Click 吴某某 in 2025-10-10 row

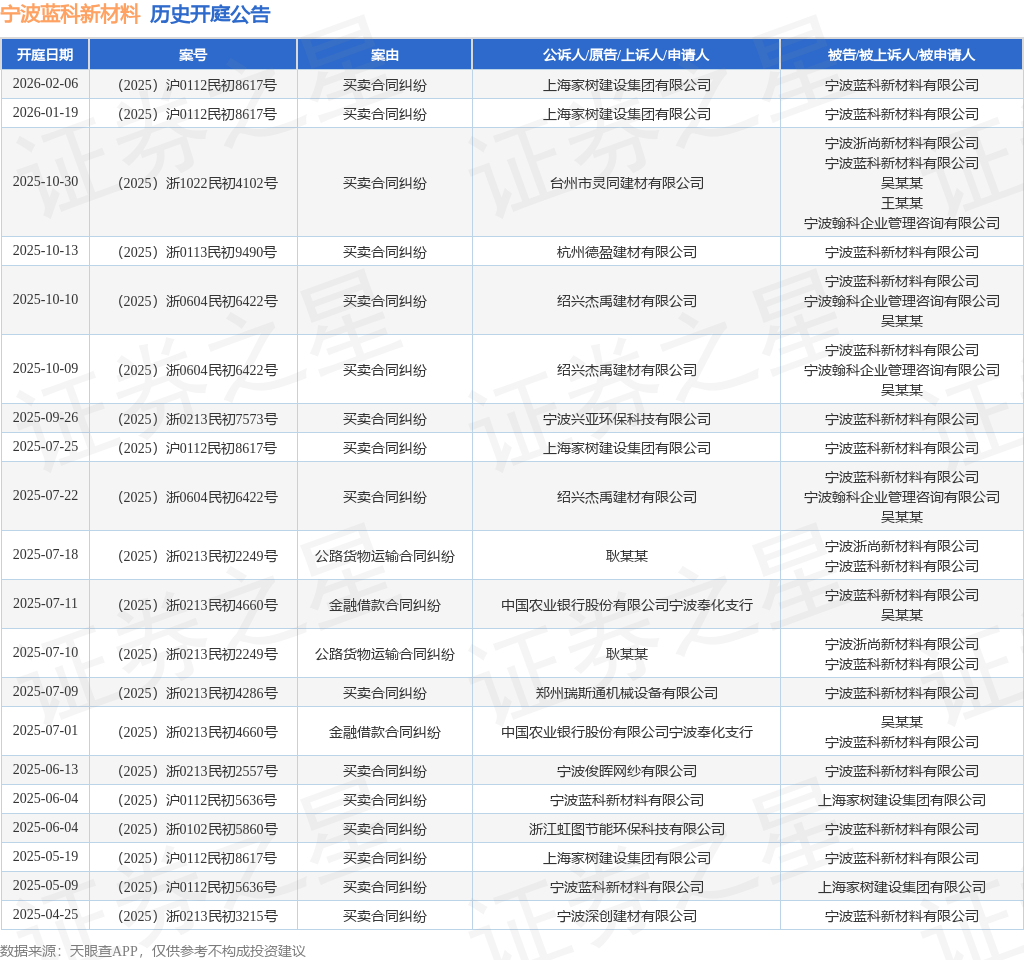tap(902, 321)
